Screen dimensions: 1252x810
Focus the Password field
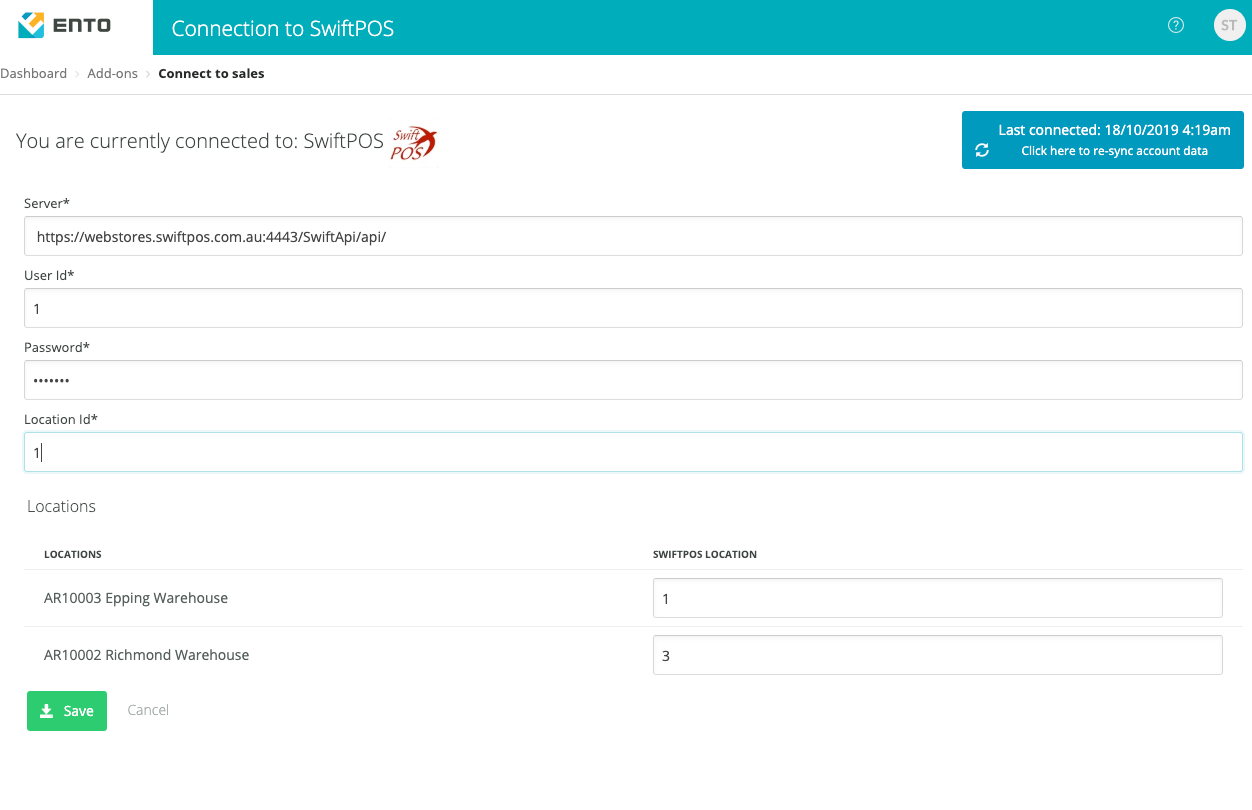pyautogui.click(x=633, y=380)
